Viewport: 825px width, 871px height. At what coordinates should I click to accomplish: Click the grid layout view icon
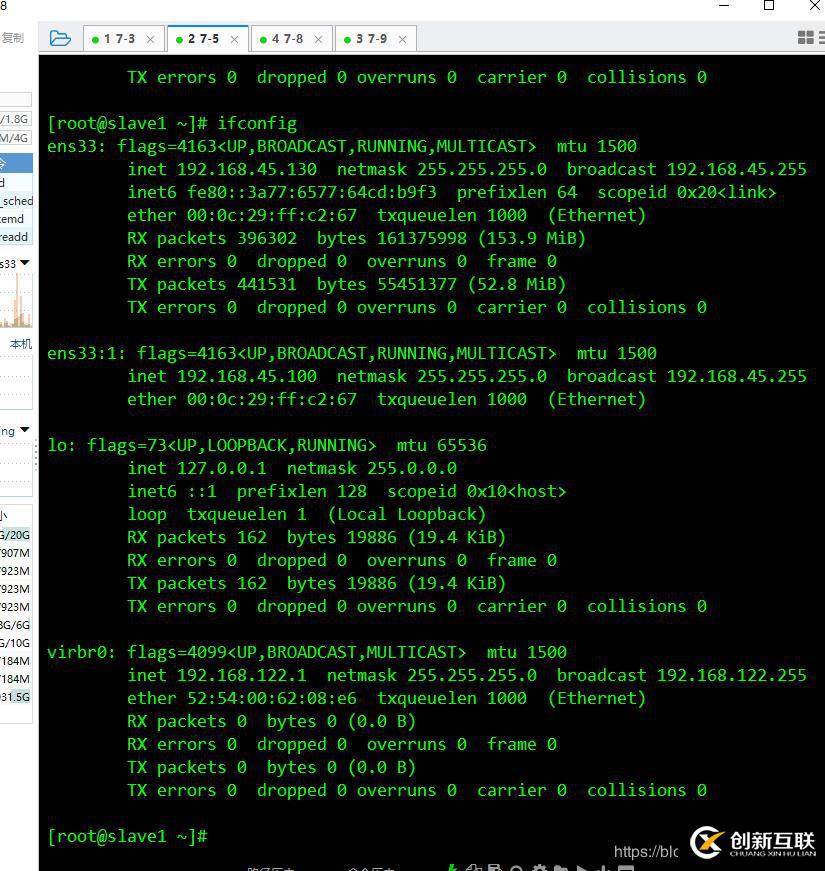[806, 38]
